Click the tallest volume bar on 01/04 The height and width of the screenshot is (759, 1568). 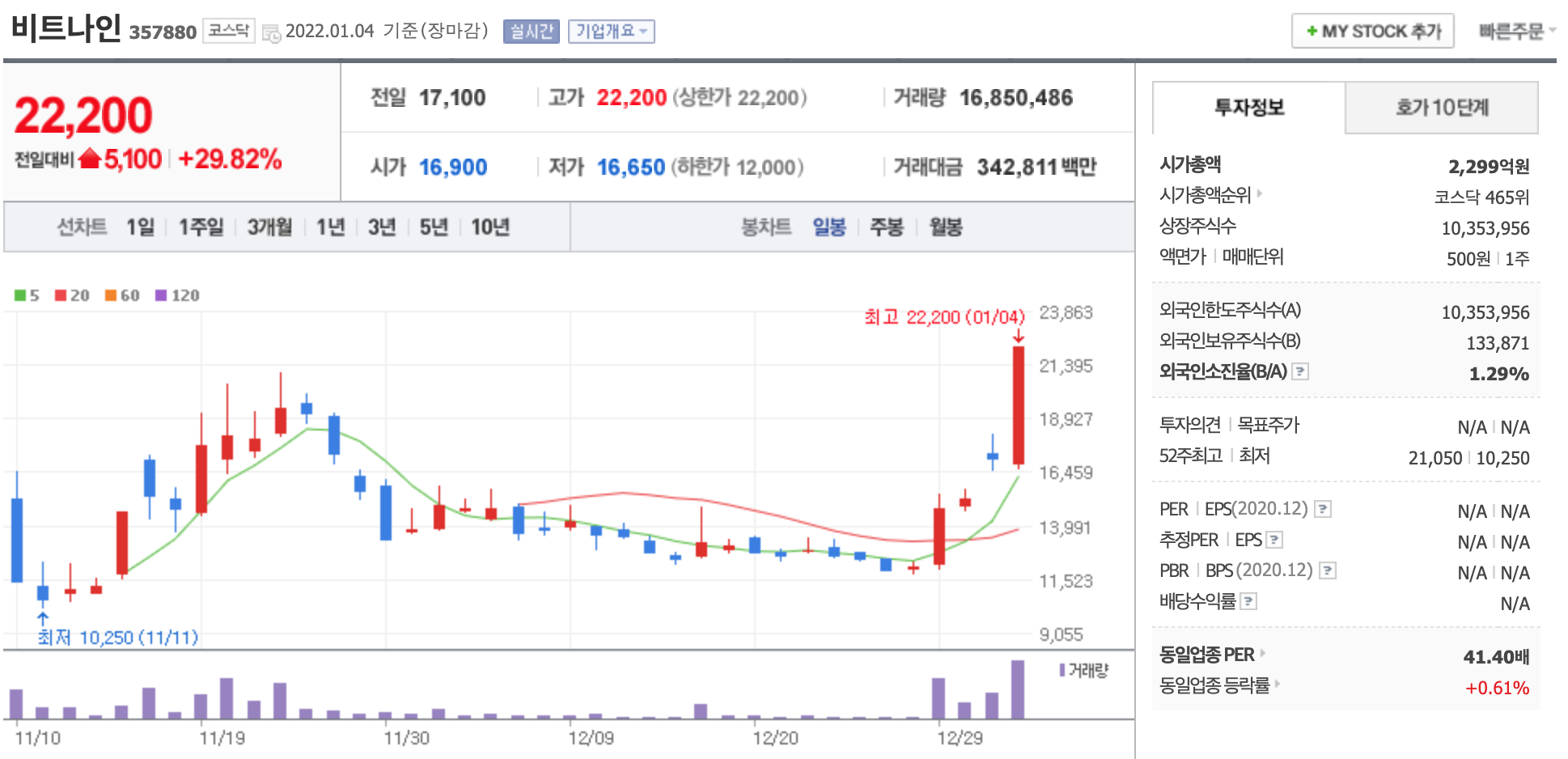(x=1018, y=689)
